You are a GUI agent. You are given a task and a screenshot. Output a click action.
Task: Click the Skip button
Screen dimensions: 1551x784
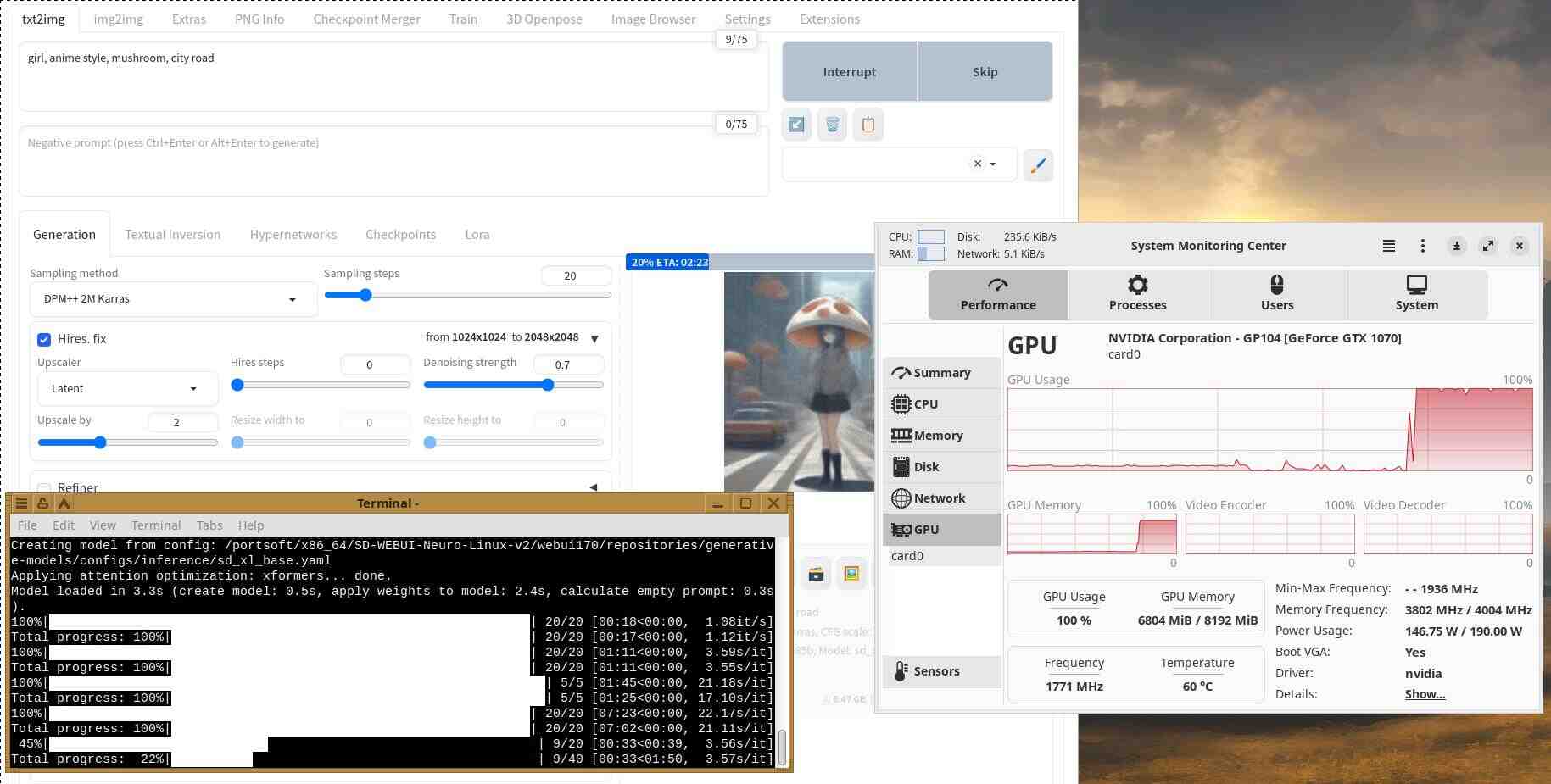point(985,72)
